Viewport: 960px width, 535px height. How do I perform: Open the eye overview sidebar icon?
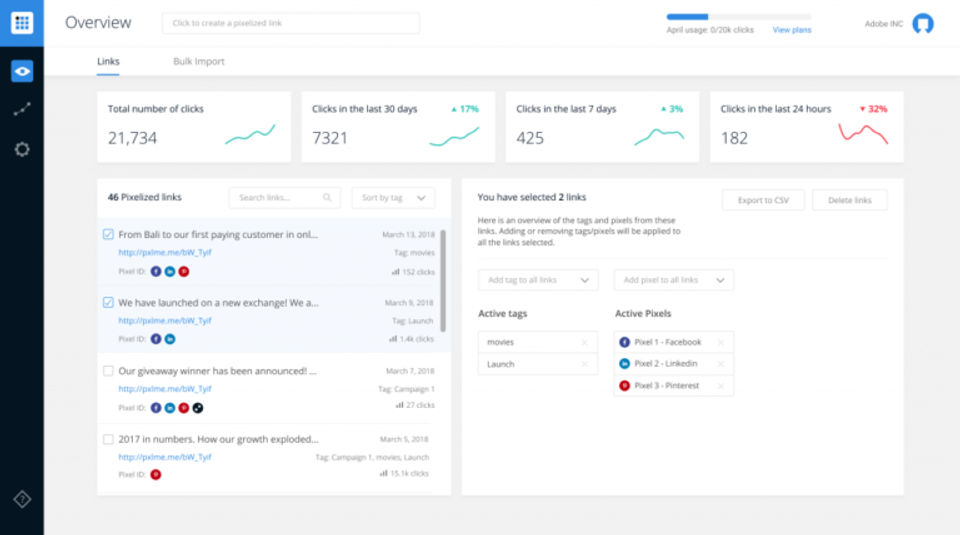pyautogui.click(x=21, y=71)
